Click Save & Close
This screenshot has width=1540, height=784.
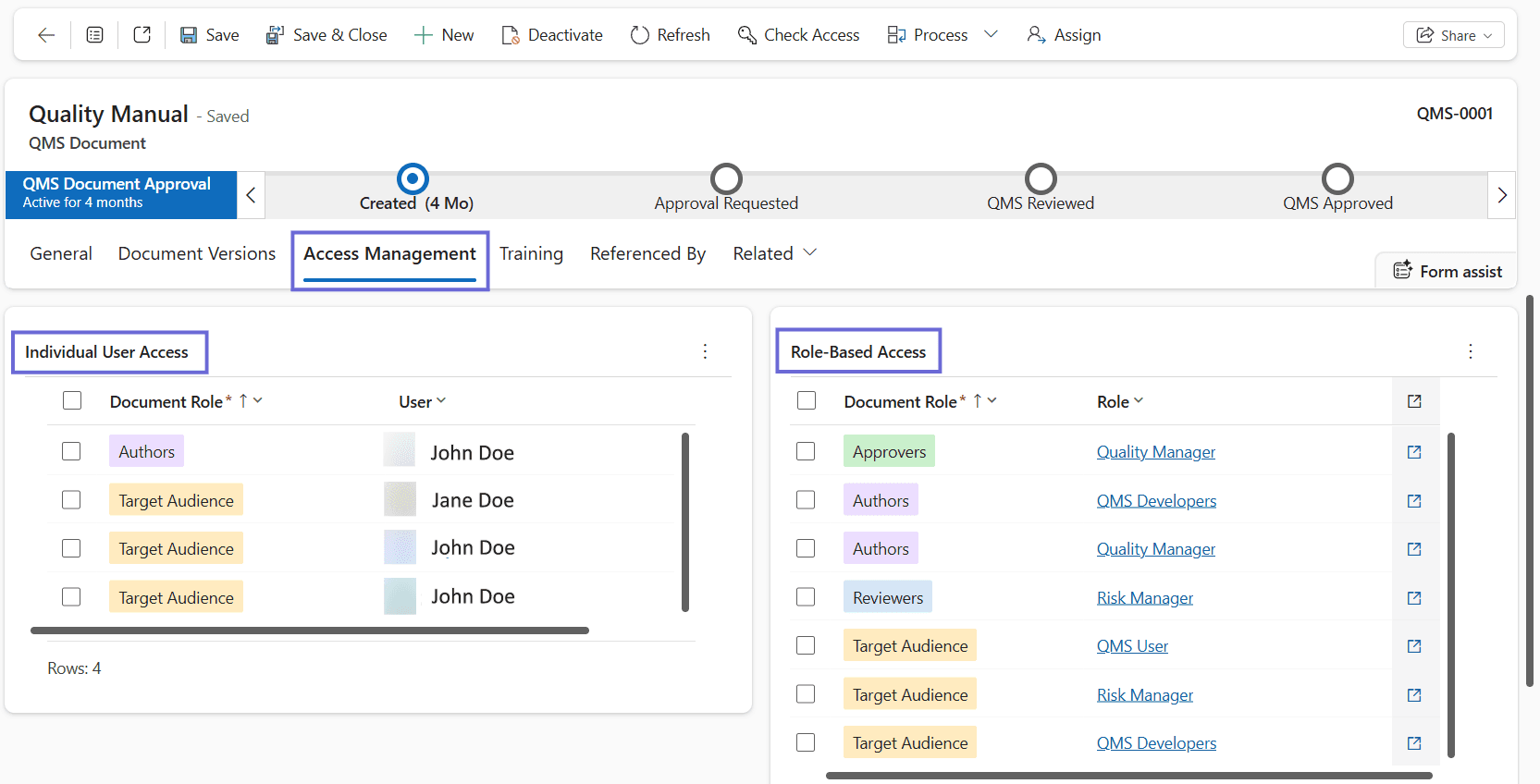click(326, 35)
